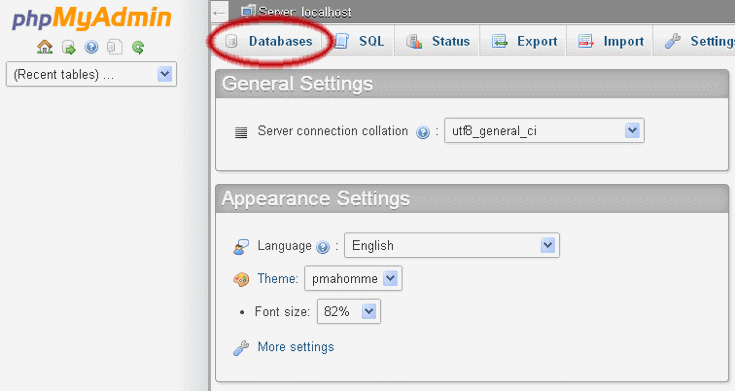Click the copy documents icon in sidebar
Screen dimensions: 735x391
pos(114,47)
